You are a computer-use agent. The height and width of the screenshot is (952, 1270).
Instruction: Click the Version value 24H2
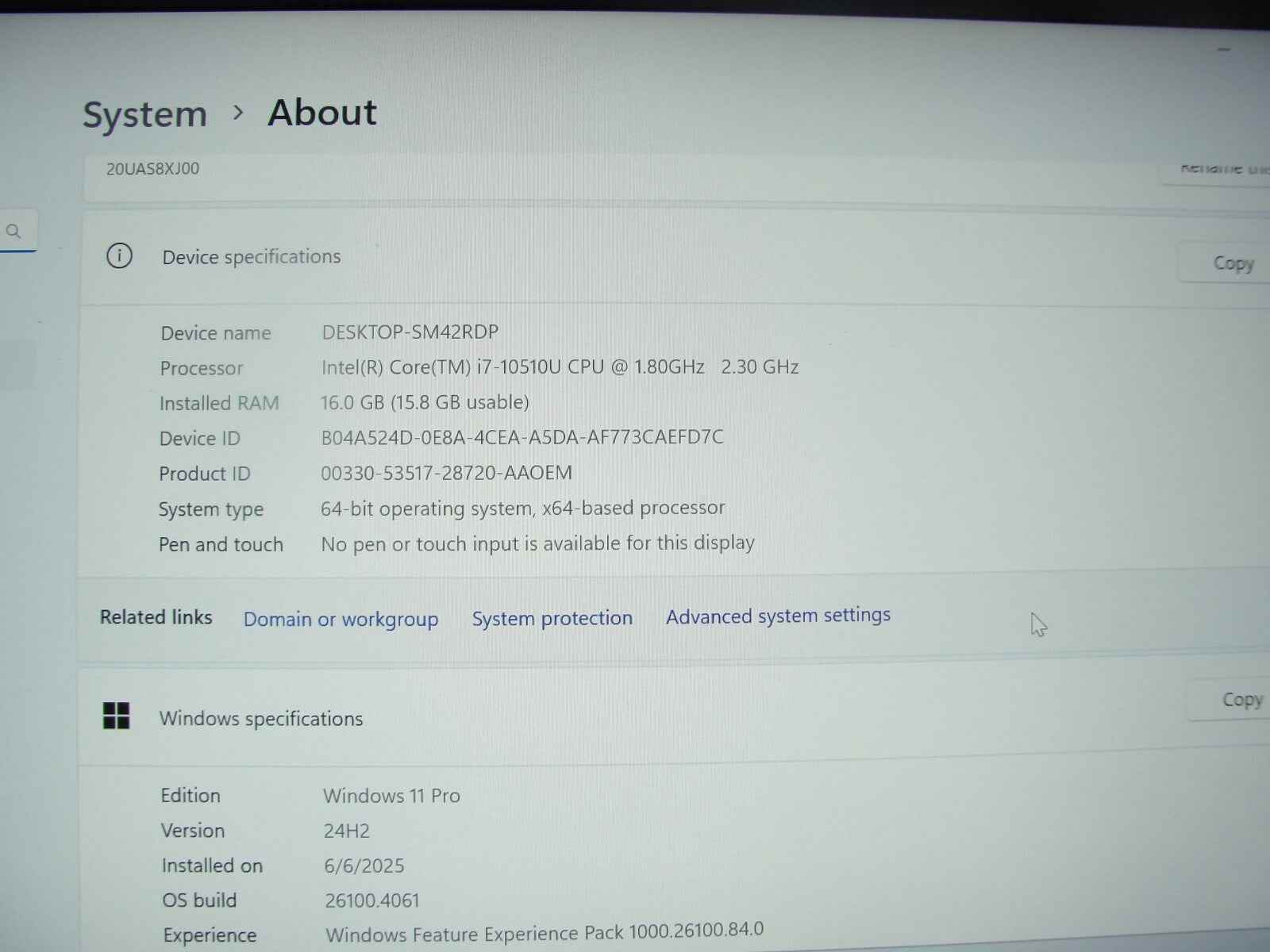pyautogui.click(x=348, y=831)
